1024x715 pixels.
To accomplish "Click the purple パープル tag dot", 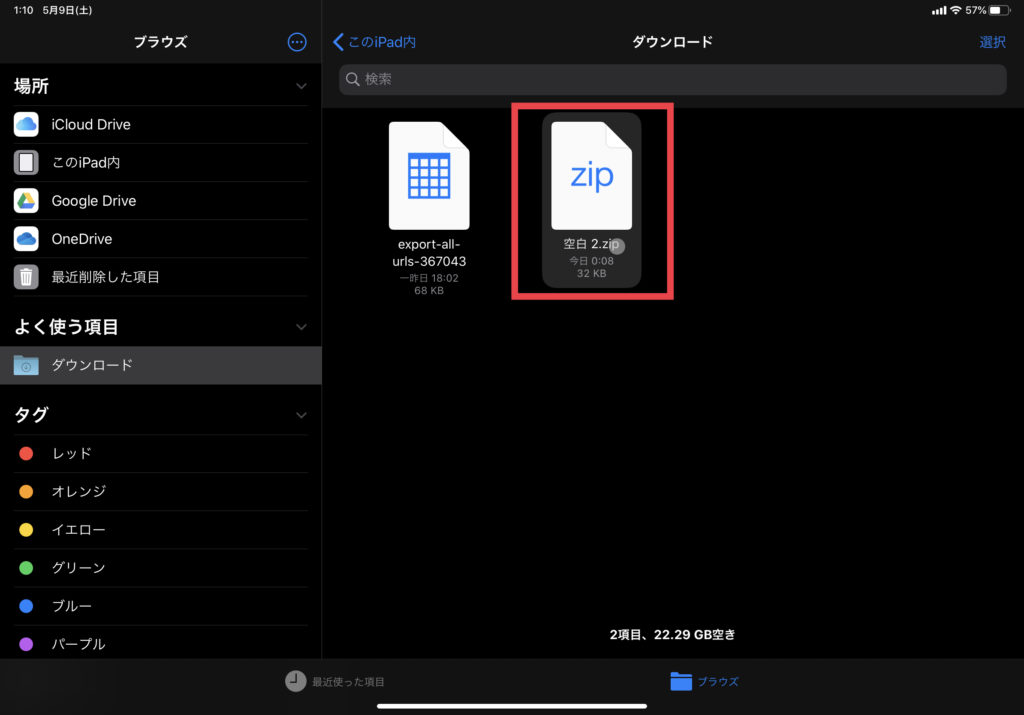I will click(26, 644).
